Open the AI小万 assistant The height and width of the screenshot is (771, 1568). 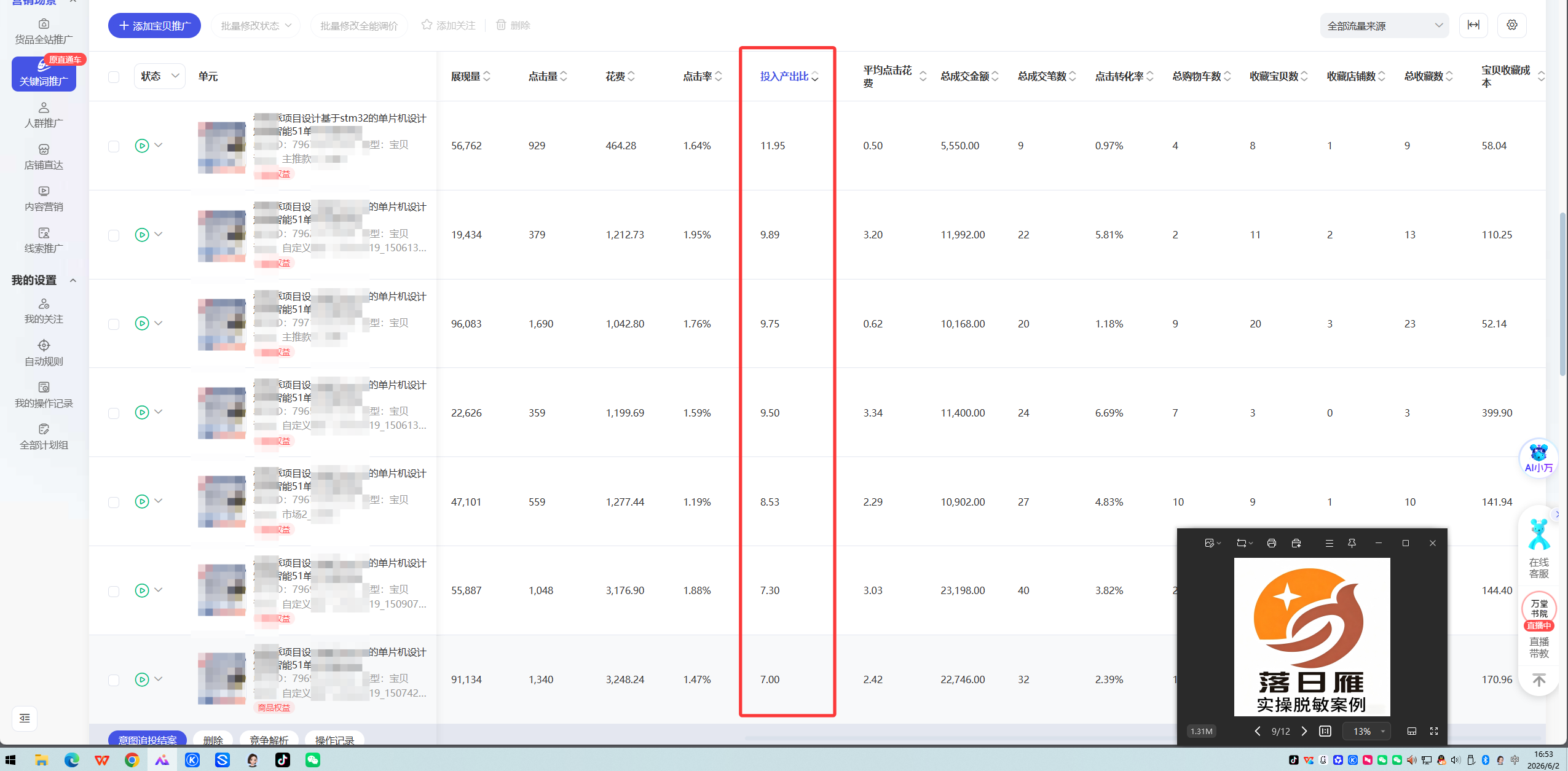coord(1538,458)
